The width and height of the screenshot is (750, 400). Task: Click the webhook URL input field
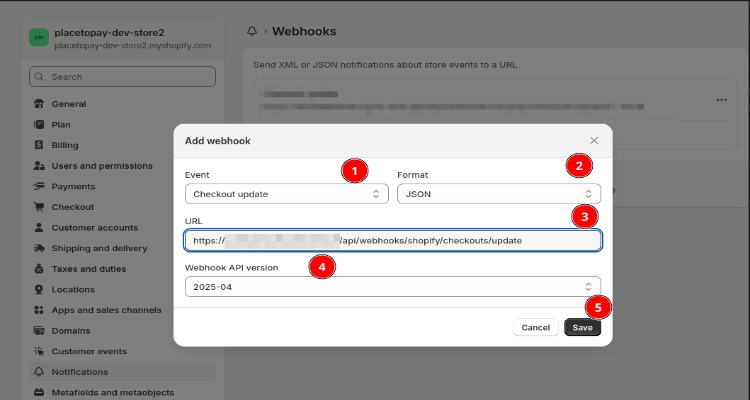pos(393,240)
